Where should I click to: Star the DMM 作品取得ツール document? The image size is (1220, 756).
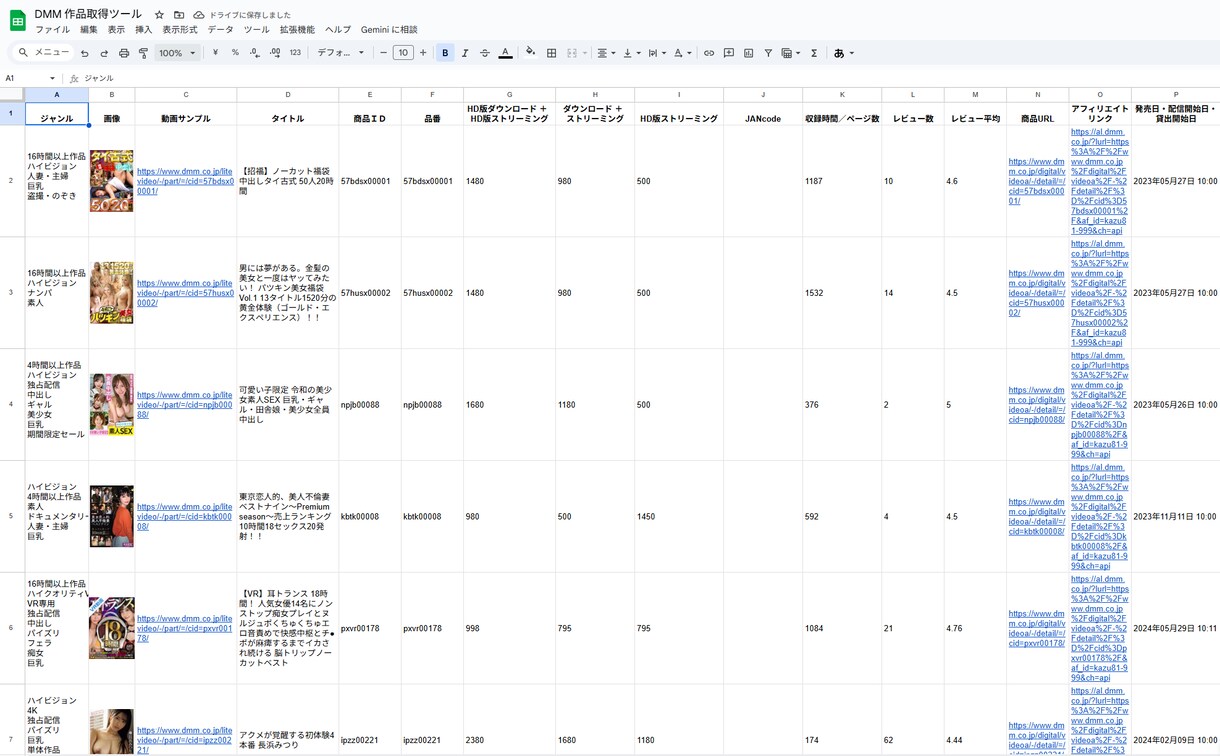pos(159,15)
